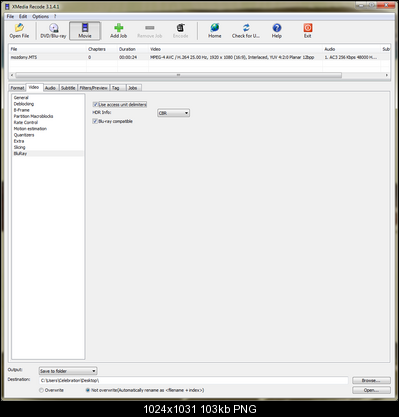Image resolution: width=399 pixels, height=417 pixels.
Task: Select the Overwrite radio button
Action: click(x=41, y=390)
